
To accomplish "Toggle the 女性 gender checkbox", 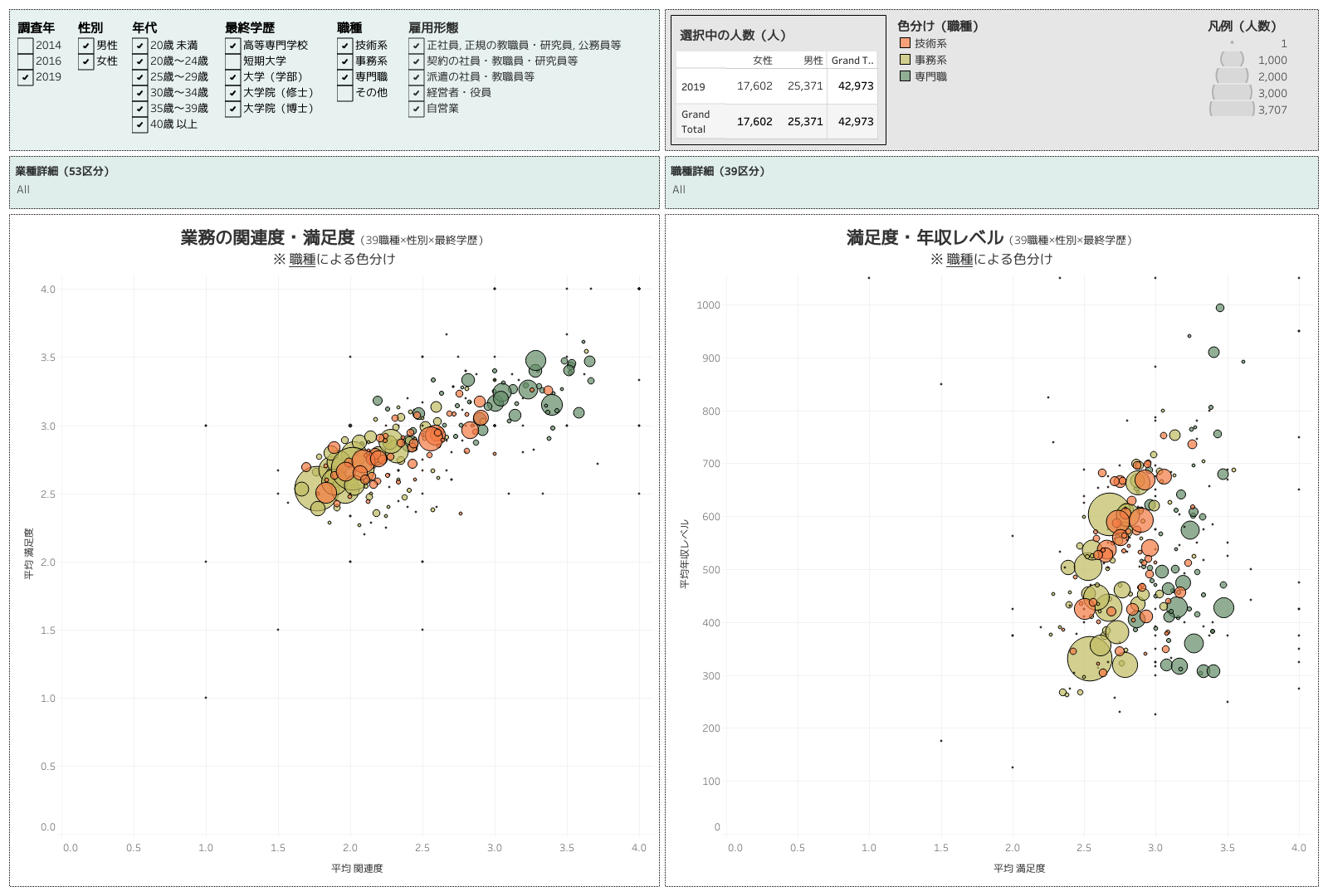I will [x=86, y=61].
